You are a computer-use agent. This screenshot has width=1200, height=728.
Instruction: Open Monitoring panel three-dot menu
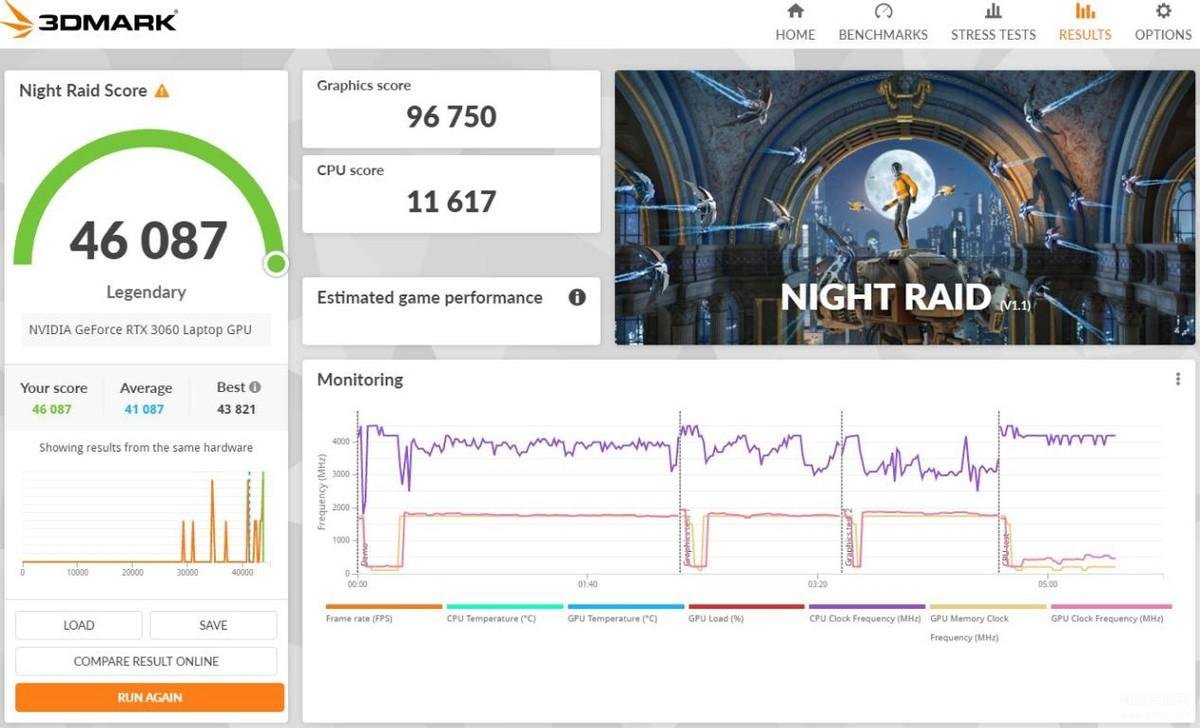[1177, 379]
